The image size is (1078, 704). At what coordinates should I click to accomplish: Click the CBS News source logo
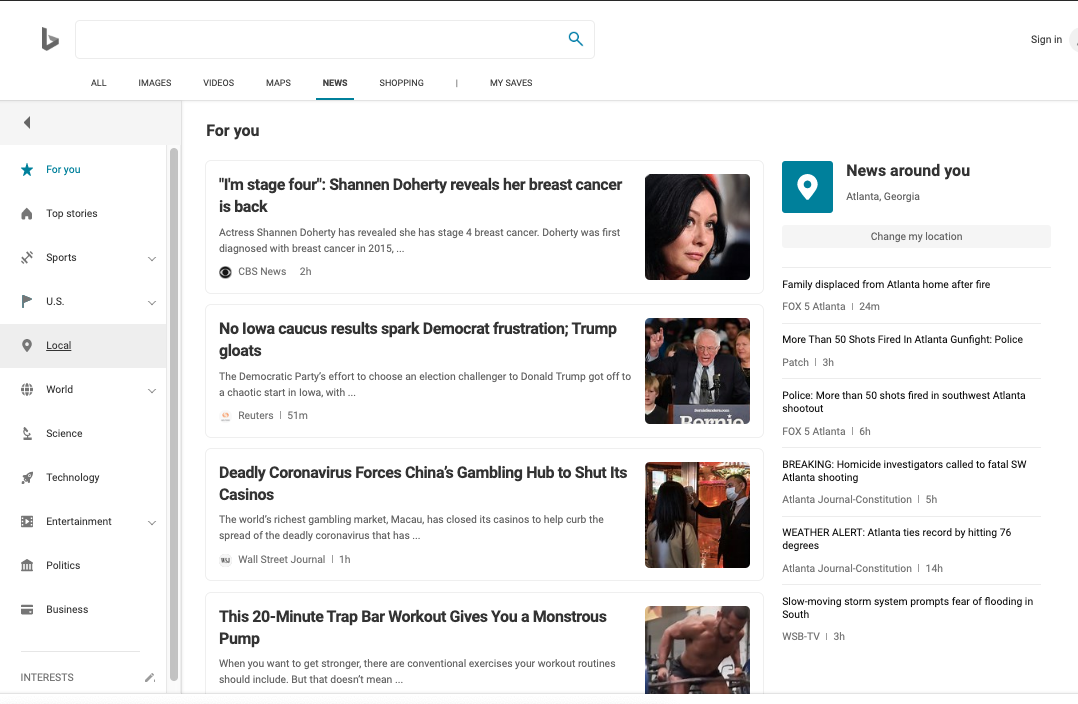pyautogui.click(x=225, y=272)
